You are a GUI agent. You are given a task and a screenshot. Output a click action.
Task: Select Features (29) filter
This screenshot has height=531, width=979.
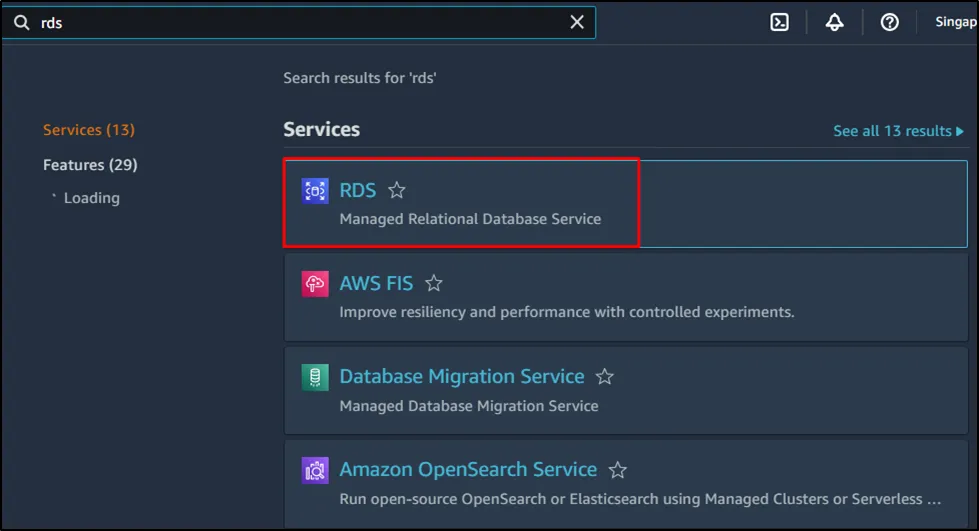pos(90,165)
